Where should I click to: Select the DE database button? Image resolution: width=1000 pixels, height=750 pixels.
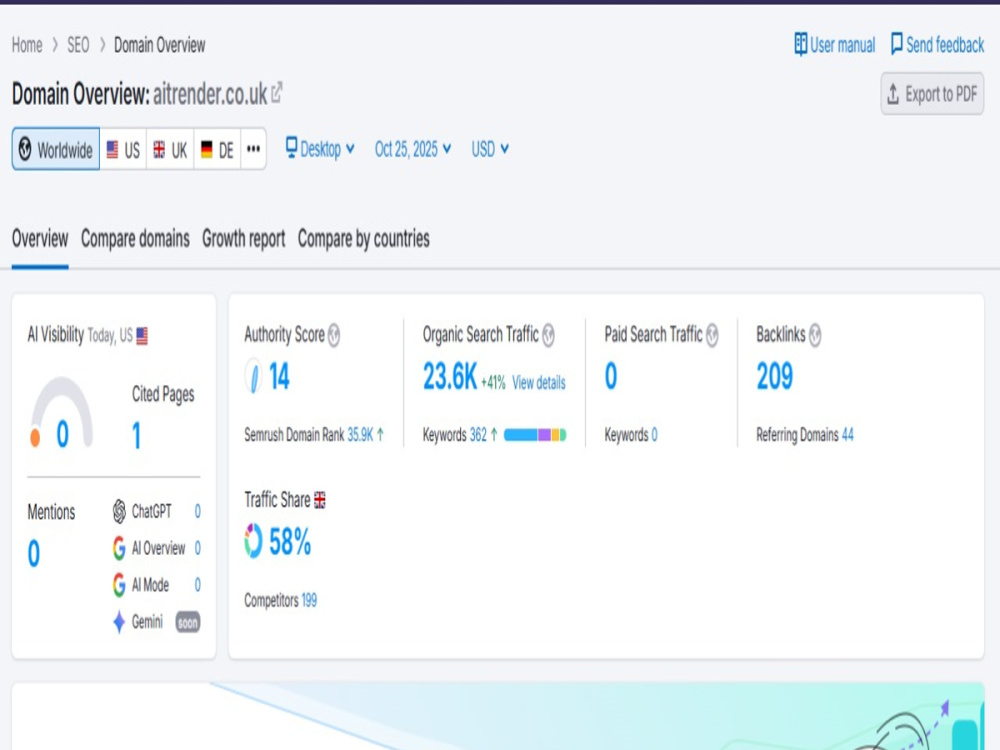217,149
